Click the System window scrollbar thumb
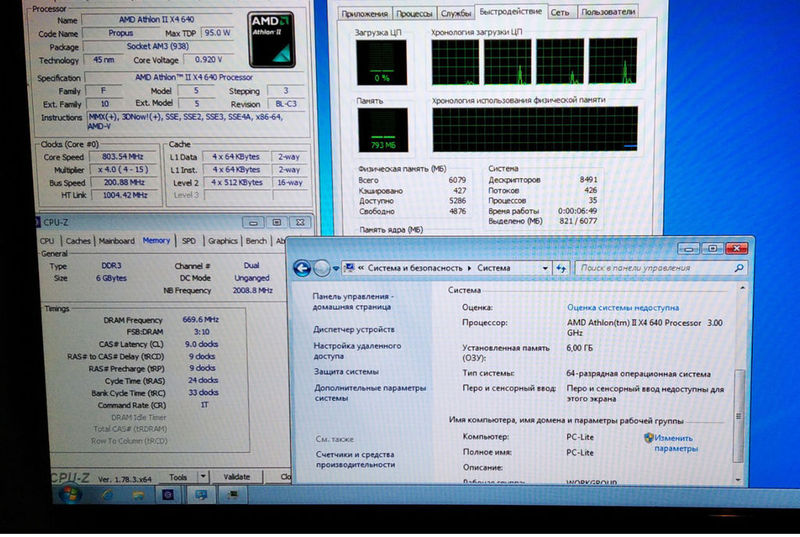Screen dimensions: 800x537 coord(738,416)
